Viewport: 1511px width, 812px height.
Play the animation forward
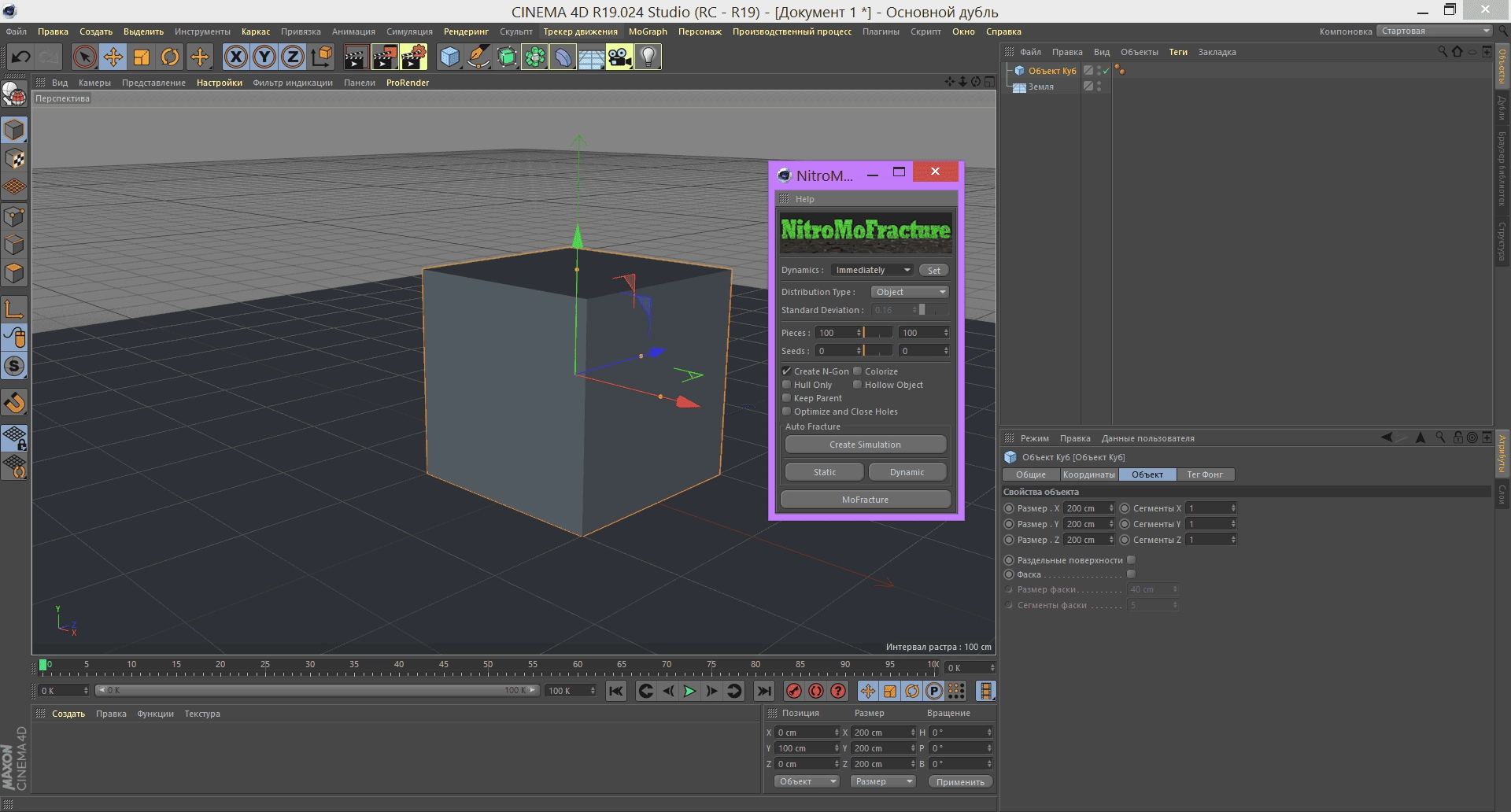point(689,691)
